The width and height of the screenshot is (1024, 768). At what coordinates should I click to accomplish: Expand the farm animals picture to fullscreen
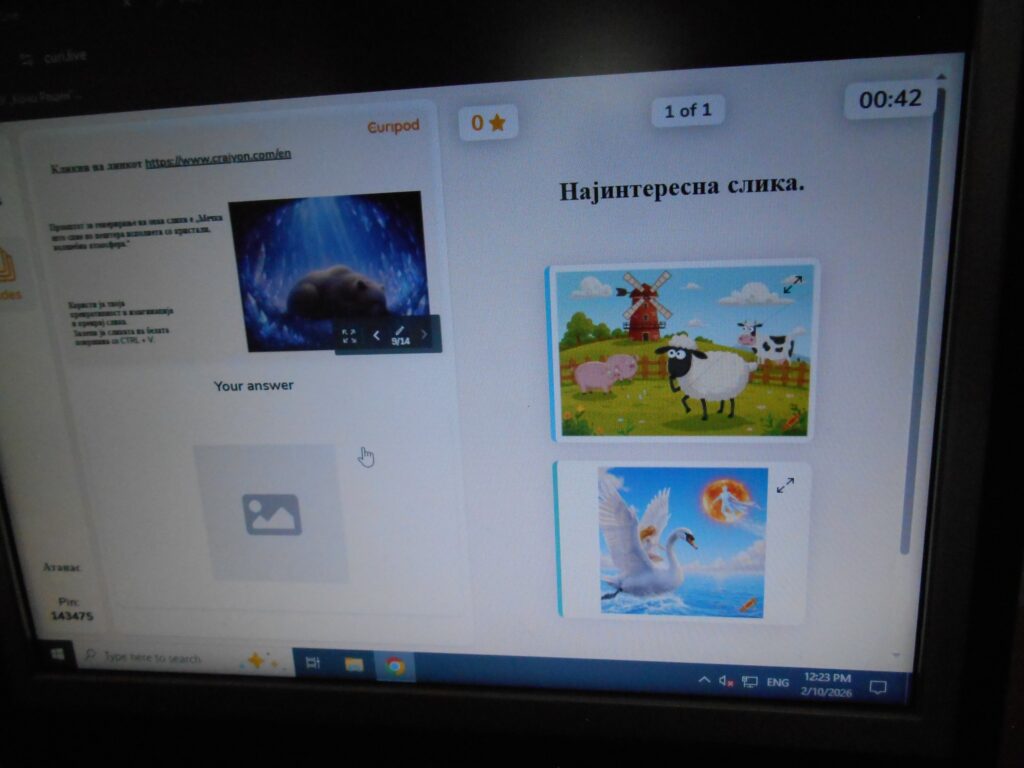pyautogui.click(x=792, y=285)
